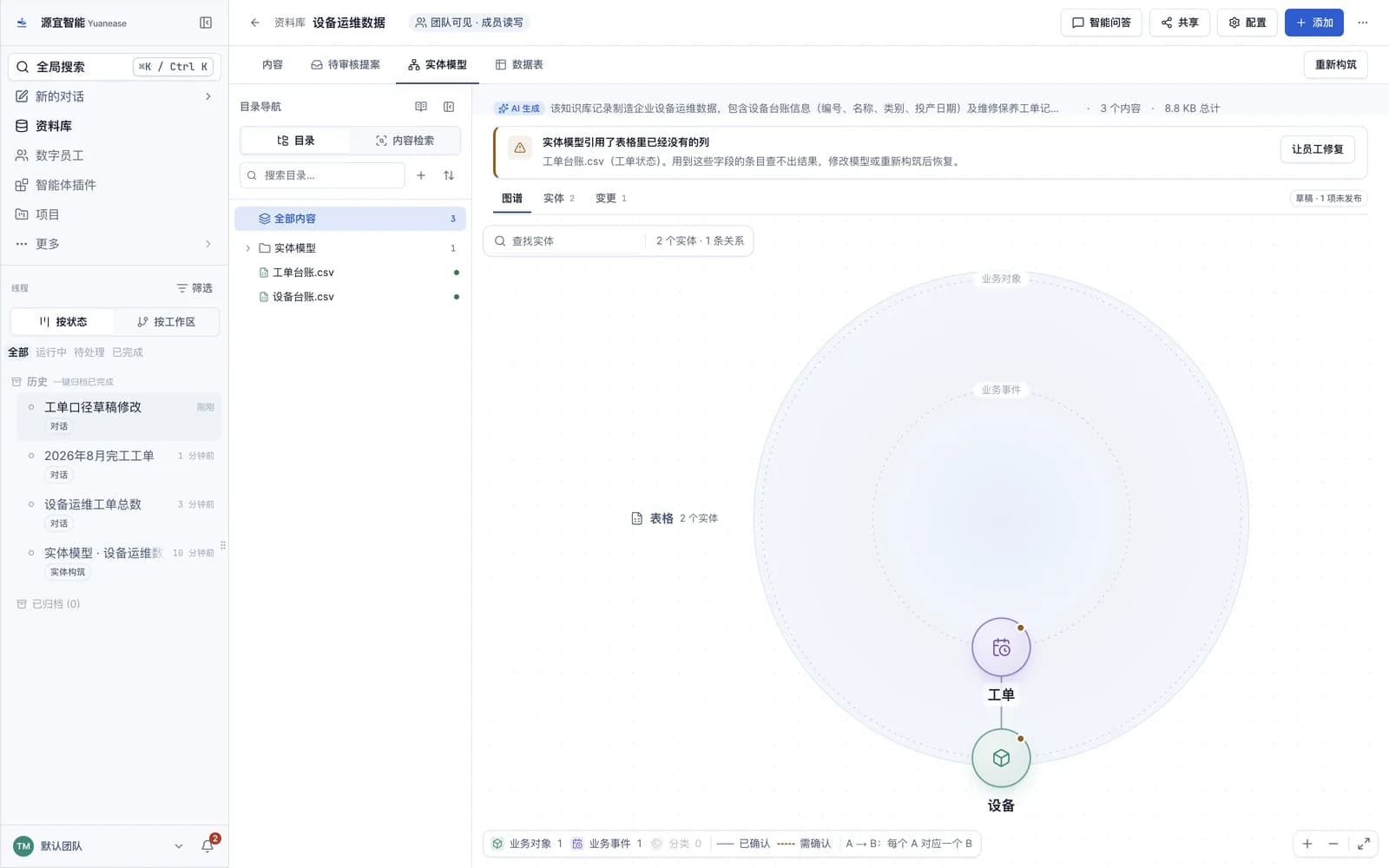Click the 让员工修复 button
This screenshot has width=1389, height=868.
(x=1317, y=149)
